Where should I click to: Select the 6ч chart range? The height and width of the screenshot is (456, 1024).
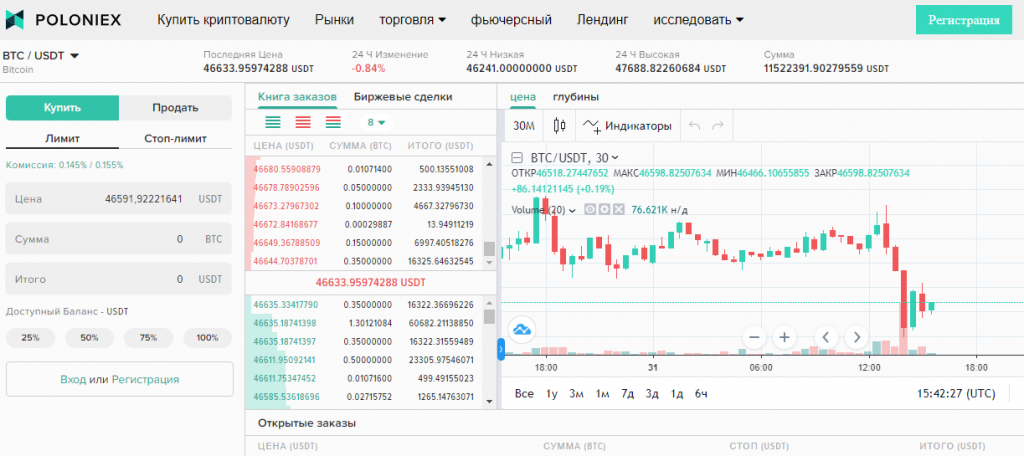(x=701, y=393)
